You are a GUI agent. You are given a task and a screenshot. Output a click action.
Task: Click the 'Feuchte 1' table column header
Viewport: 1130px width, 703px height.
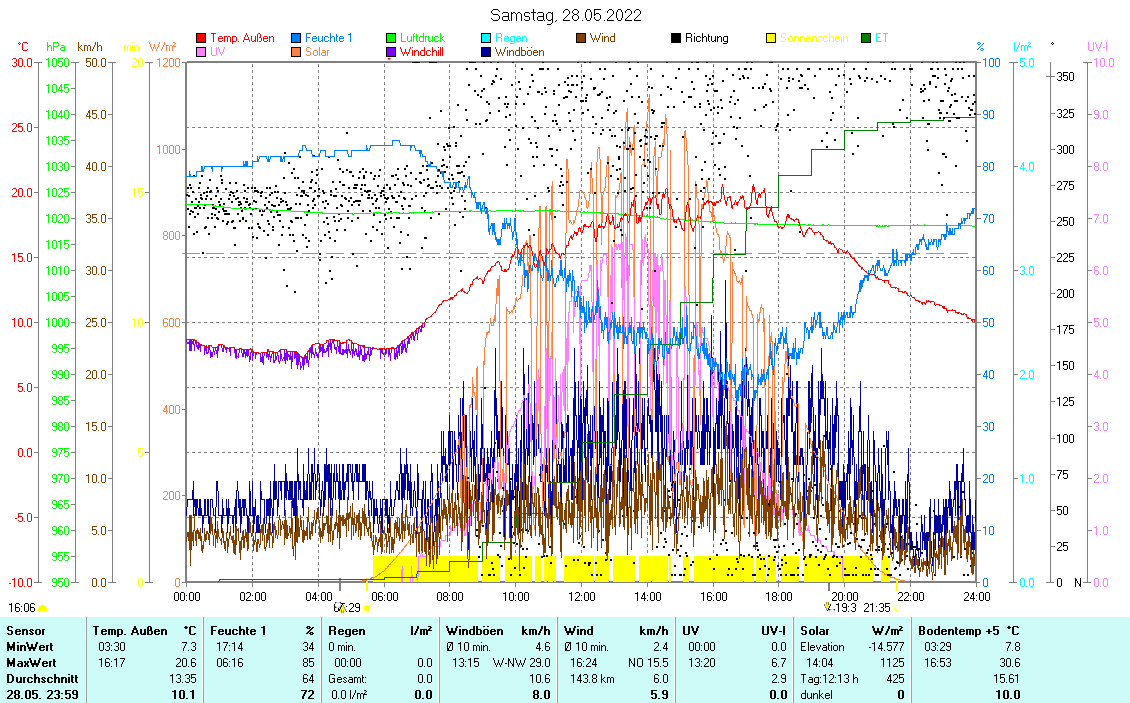pyautogui.click(x=239, y=631)
